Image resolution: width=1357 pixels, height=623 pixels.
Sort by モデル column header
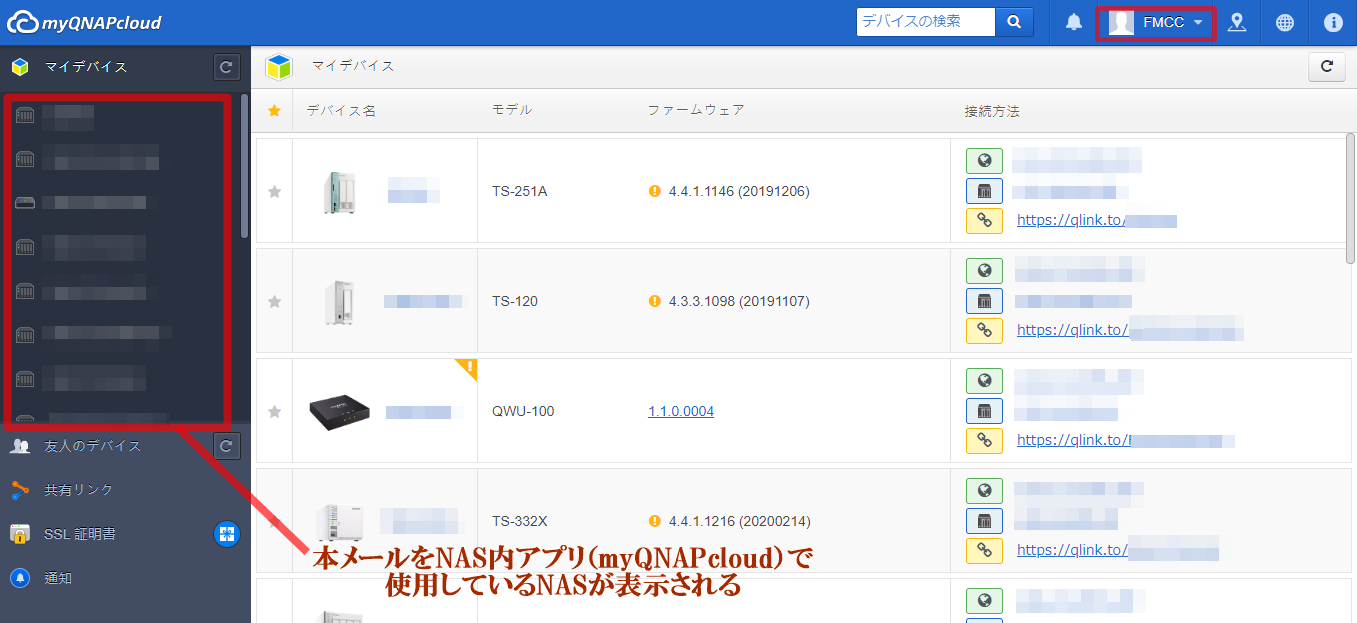click(x=512, y=110)
